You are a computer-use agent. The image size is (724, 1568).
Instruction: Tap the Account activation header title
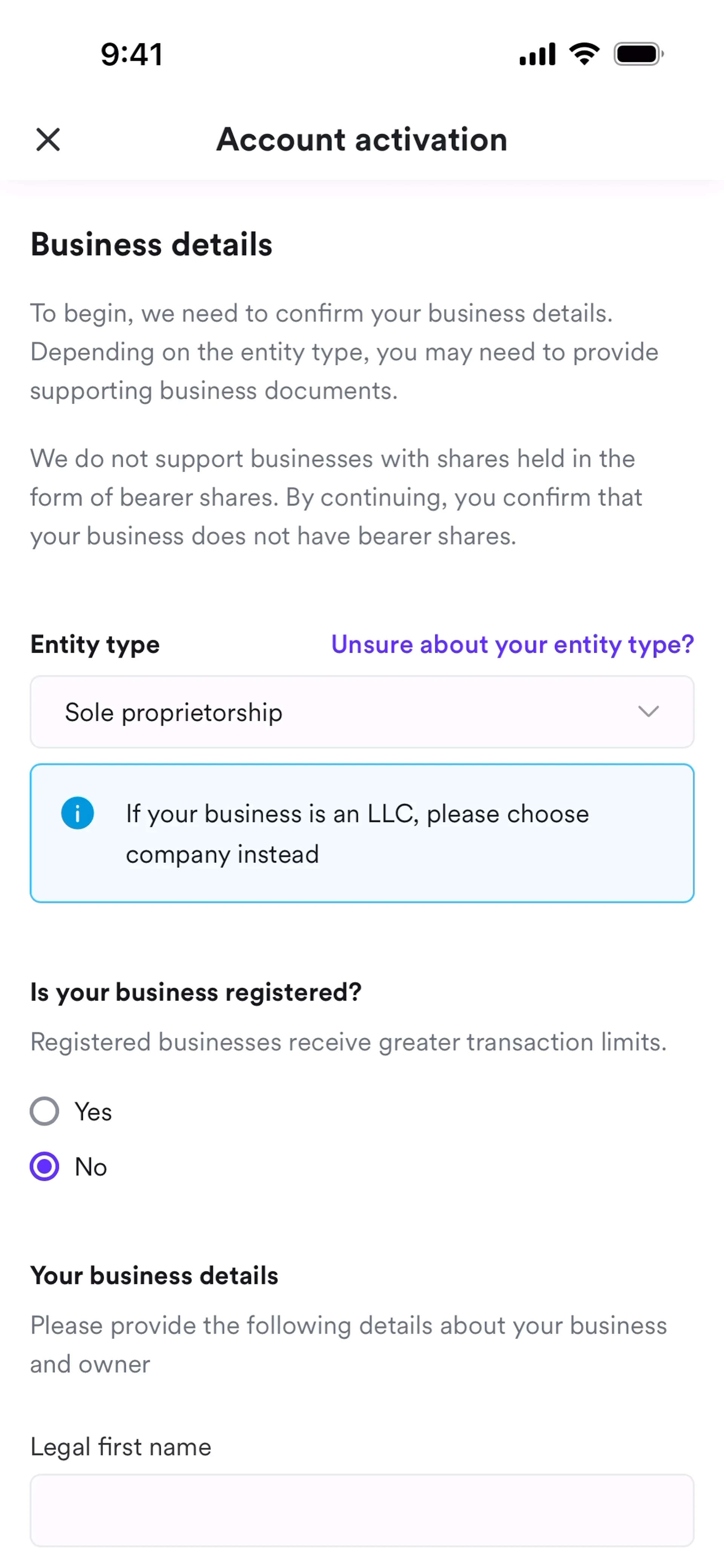362,139
